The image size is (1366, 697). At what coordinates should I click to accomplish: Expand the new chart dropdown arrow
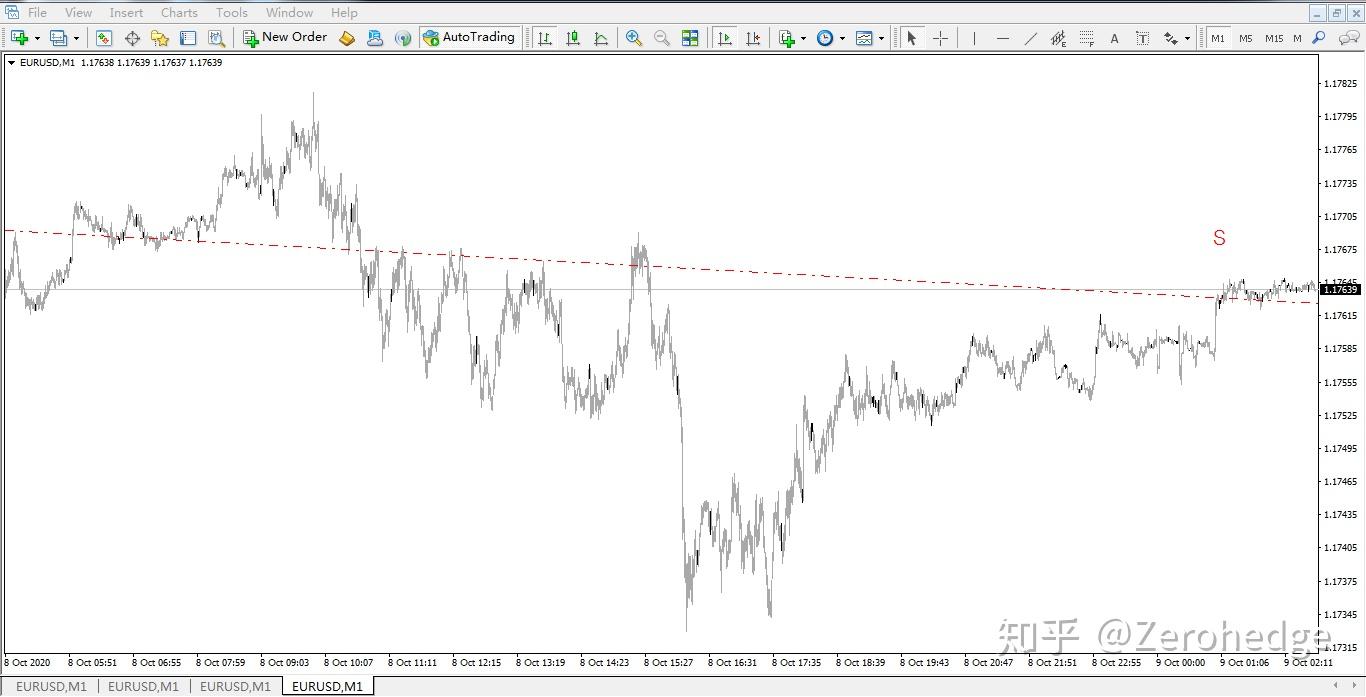coord(37,39)
